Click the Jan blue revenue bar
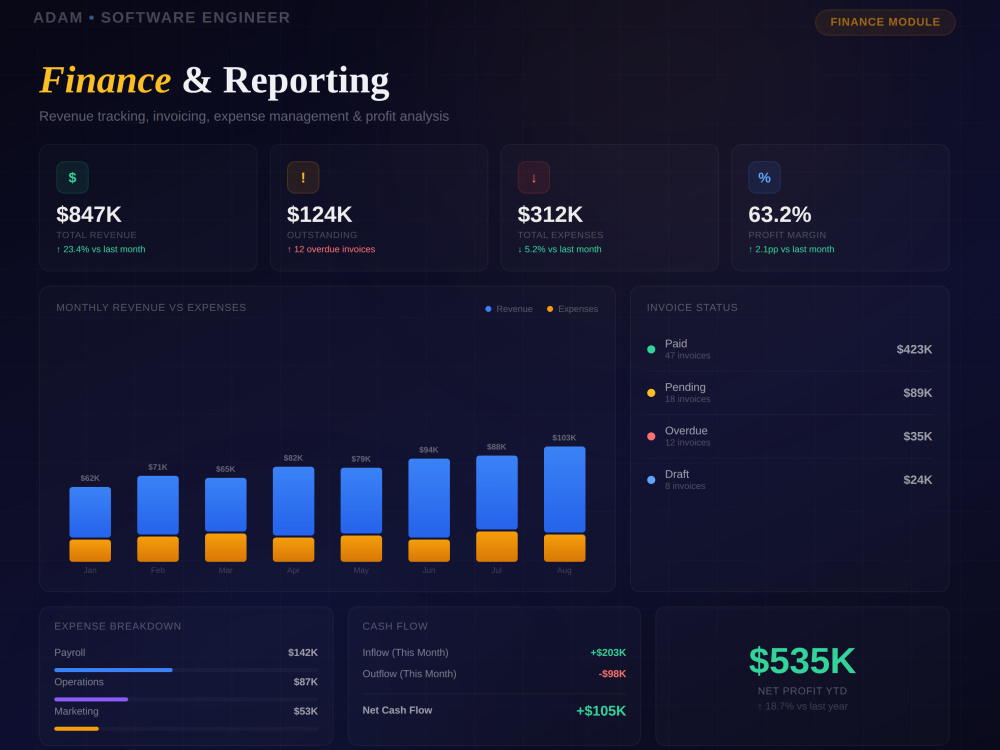This screenshot has height=750, width=1000. click(90, 512)
